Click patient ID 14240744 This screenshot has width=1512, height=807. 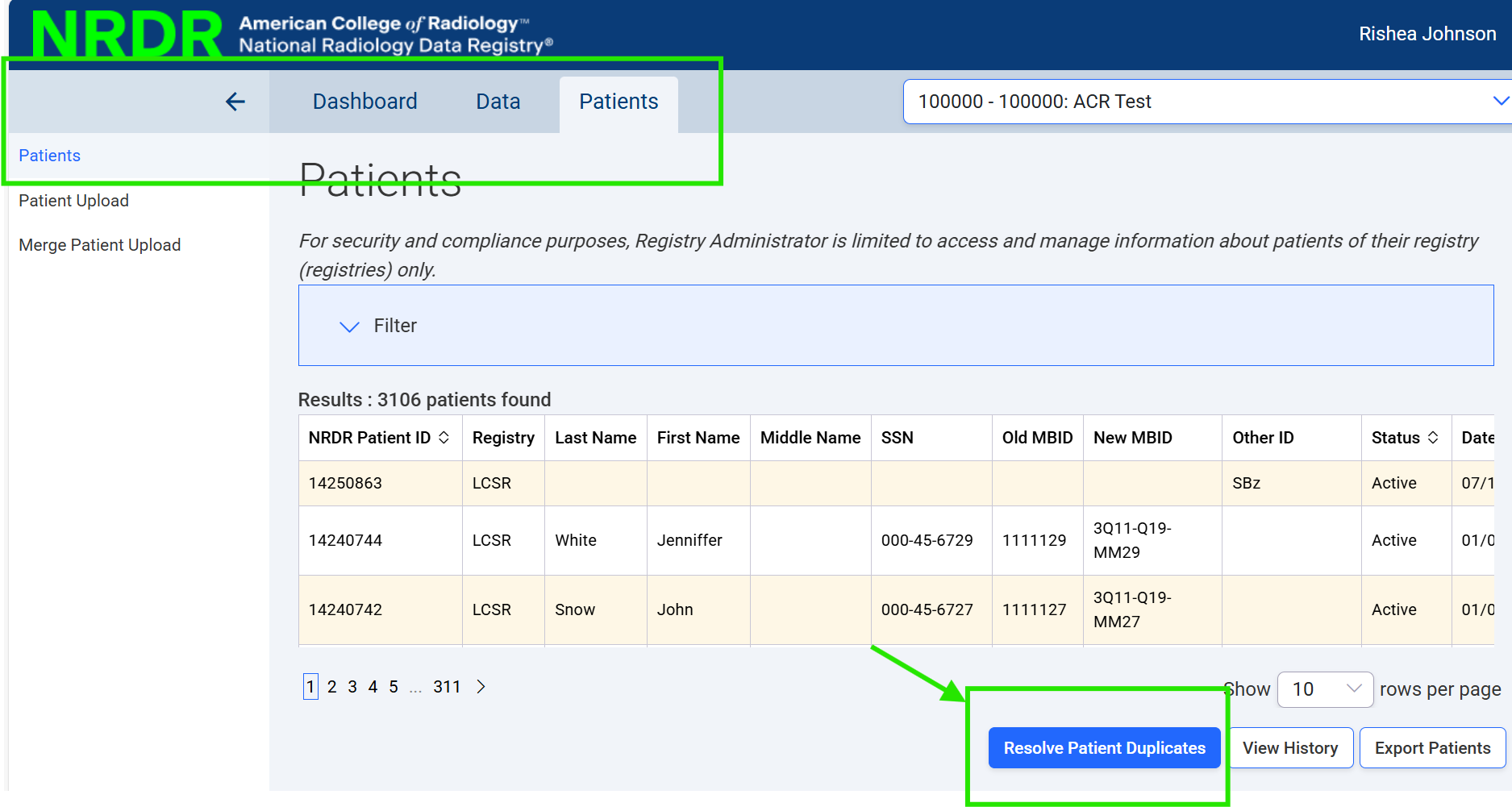[x=345, y=540]
